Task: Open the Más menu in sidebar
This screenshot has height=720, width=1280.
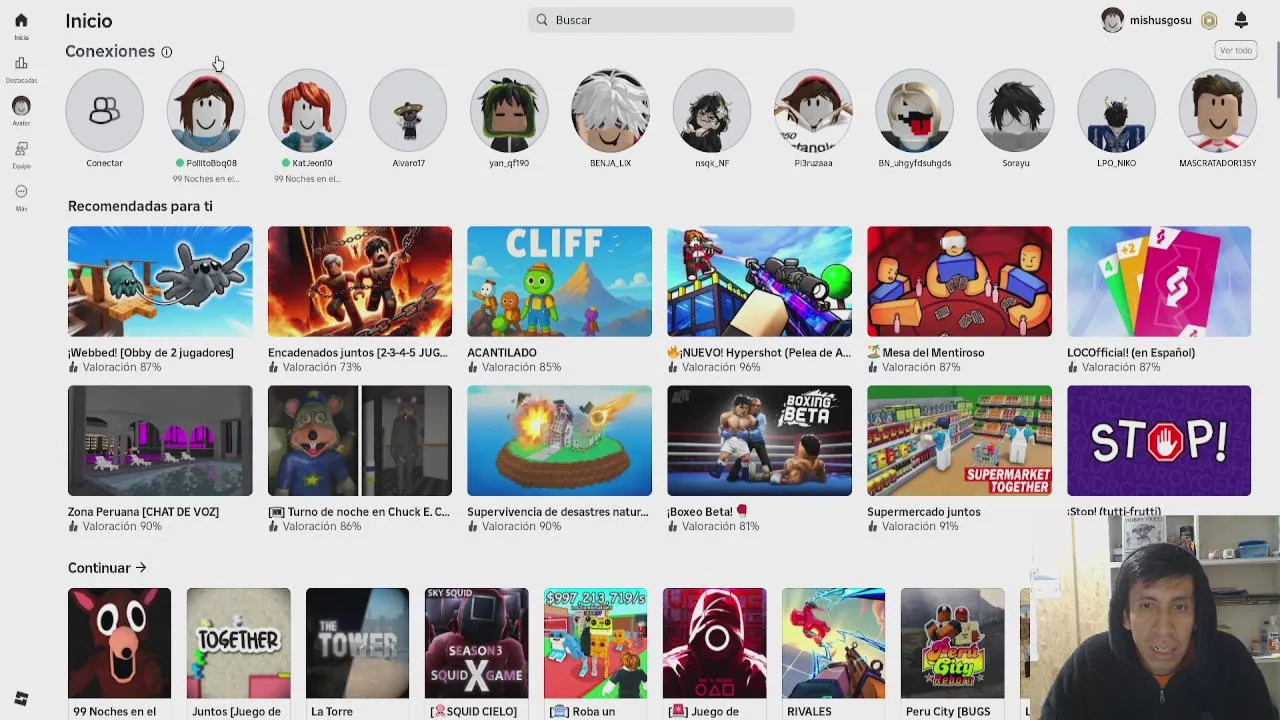Action: point(21,192)
